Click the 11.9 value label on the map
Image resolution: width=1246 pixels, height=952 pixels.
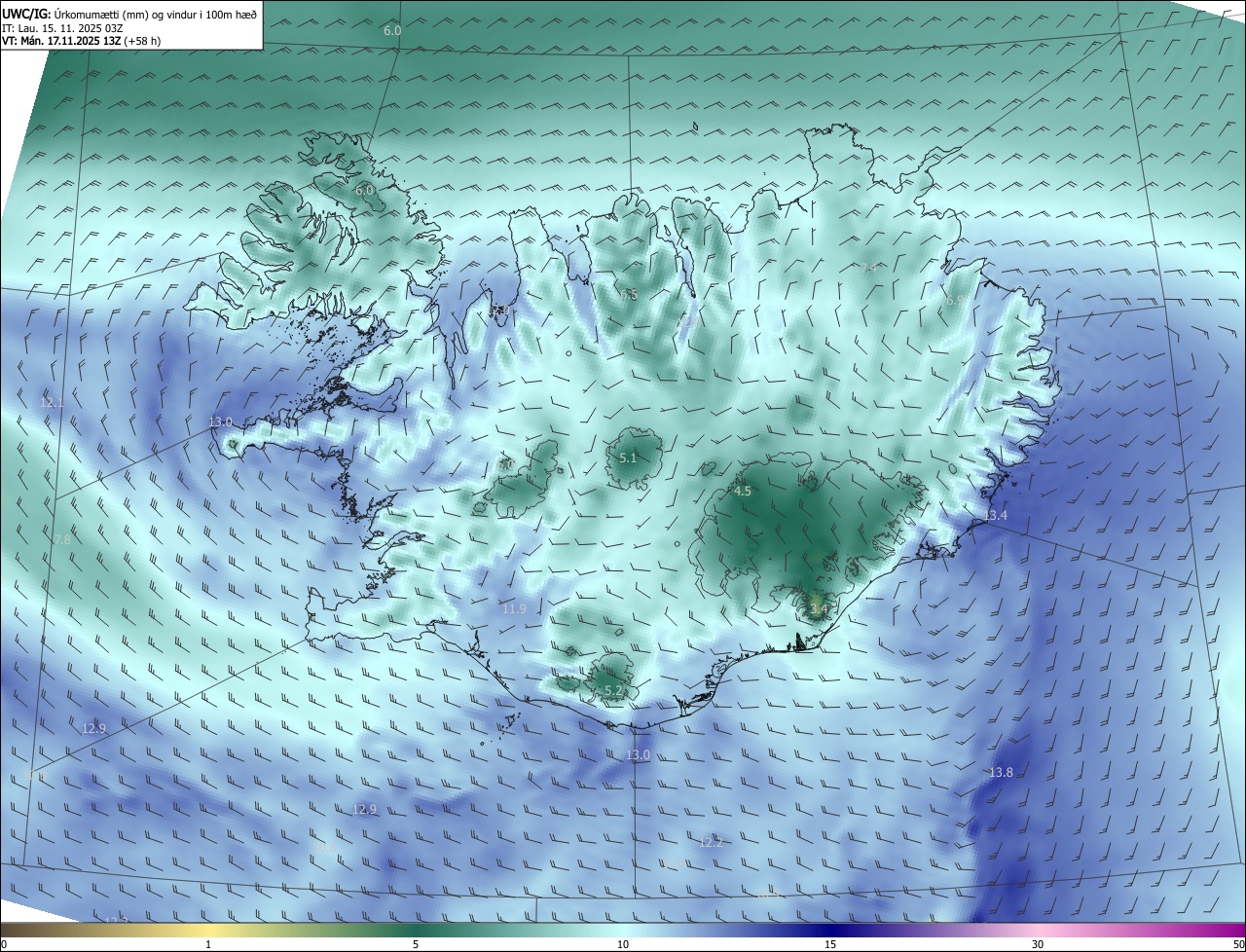coord(514,608)
